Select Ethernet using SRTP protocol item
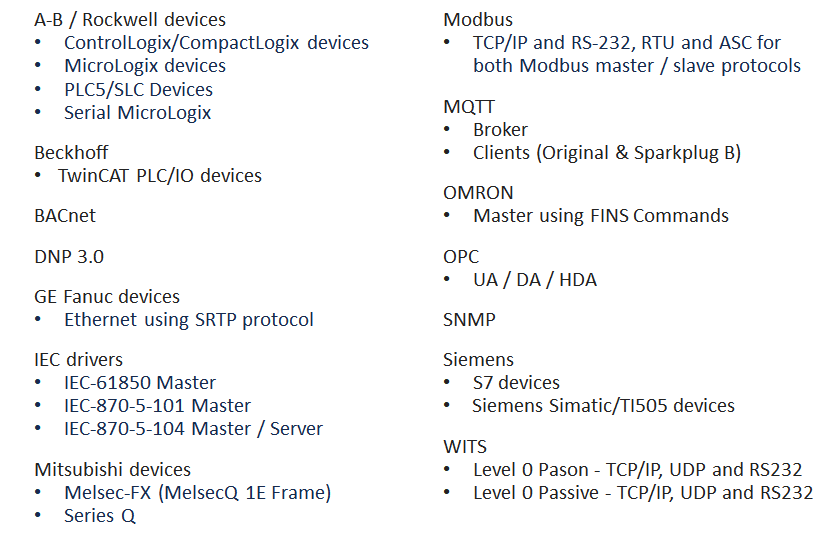 (189, 320)
